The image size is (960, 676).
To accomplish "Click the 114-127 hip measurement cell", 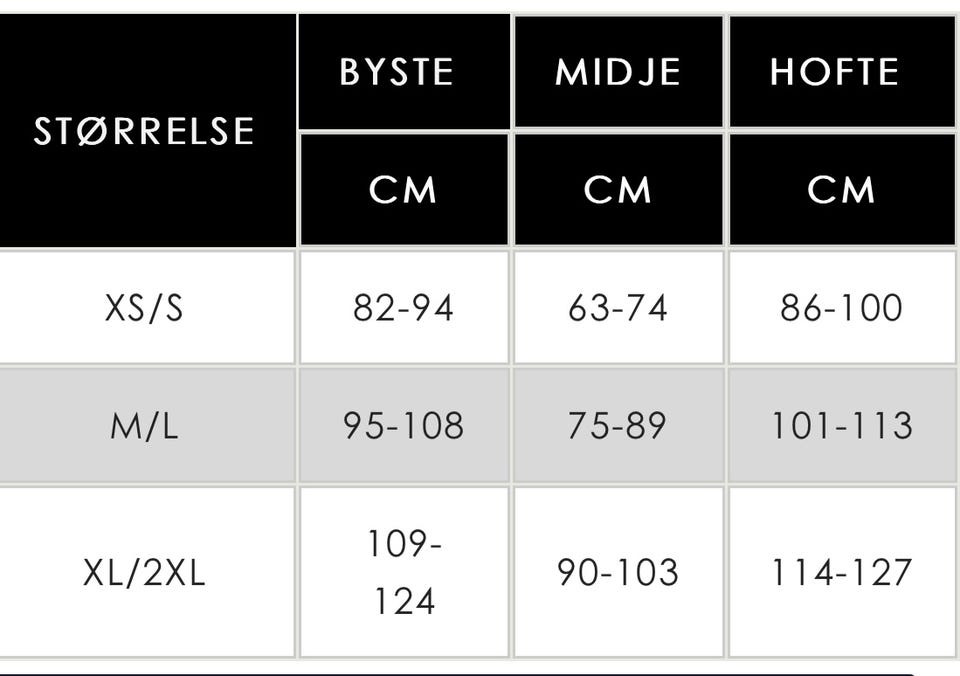I will (840, 573).
